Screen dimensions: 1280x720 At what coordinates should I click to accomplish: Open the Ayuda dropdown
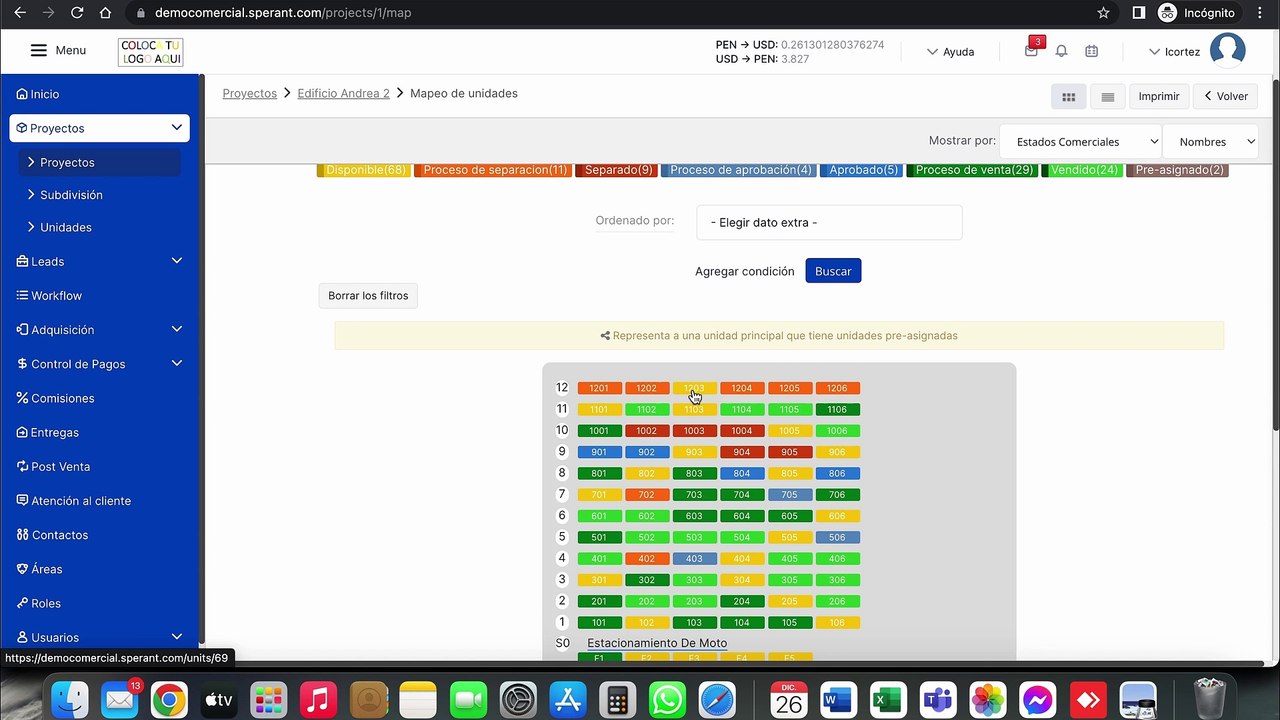click(x=950, y=51)
